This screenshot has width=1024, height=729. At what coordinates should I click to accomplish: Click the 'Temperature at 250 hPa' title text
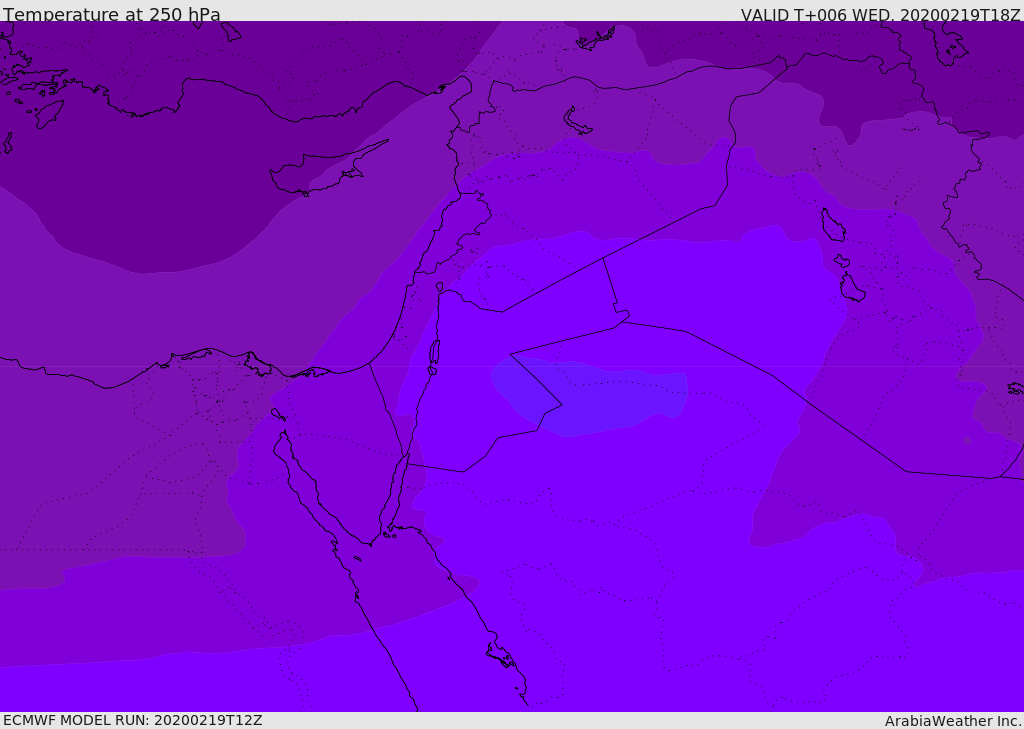pyautogui.click(x=112, y=14)
